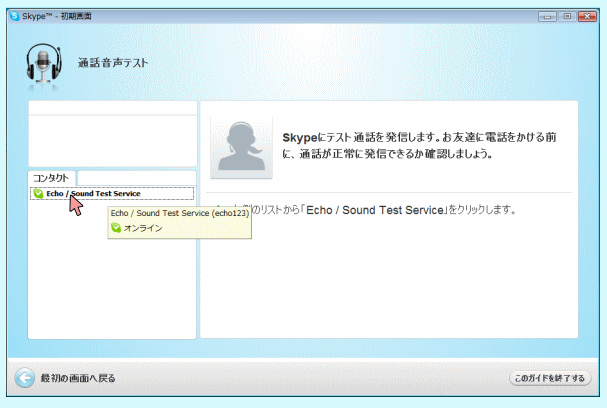The width and height of the screenshot is (607, 408).
Task: Click the green online icon in tooltip
Action: coord(116,228)
